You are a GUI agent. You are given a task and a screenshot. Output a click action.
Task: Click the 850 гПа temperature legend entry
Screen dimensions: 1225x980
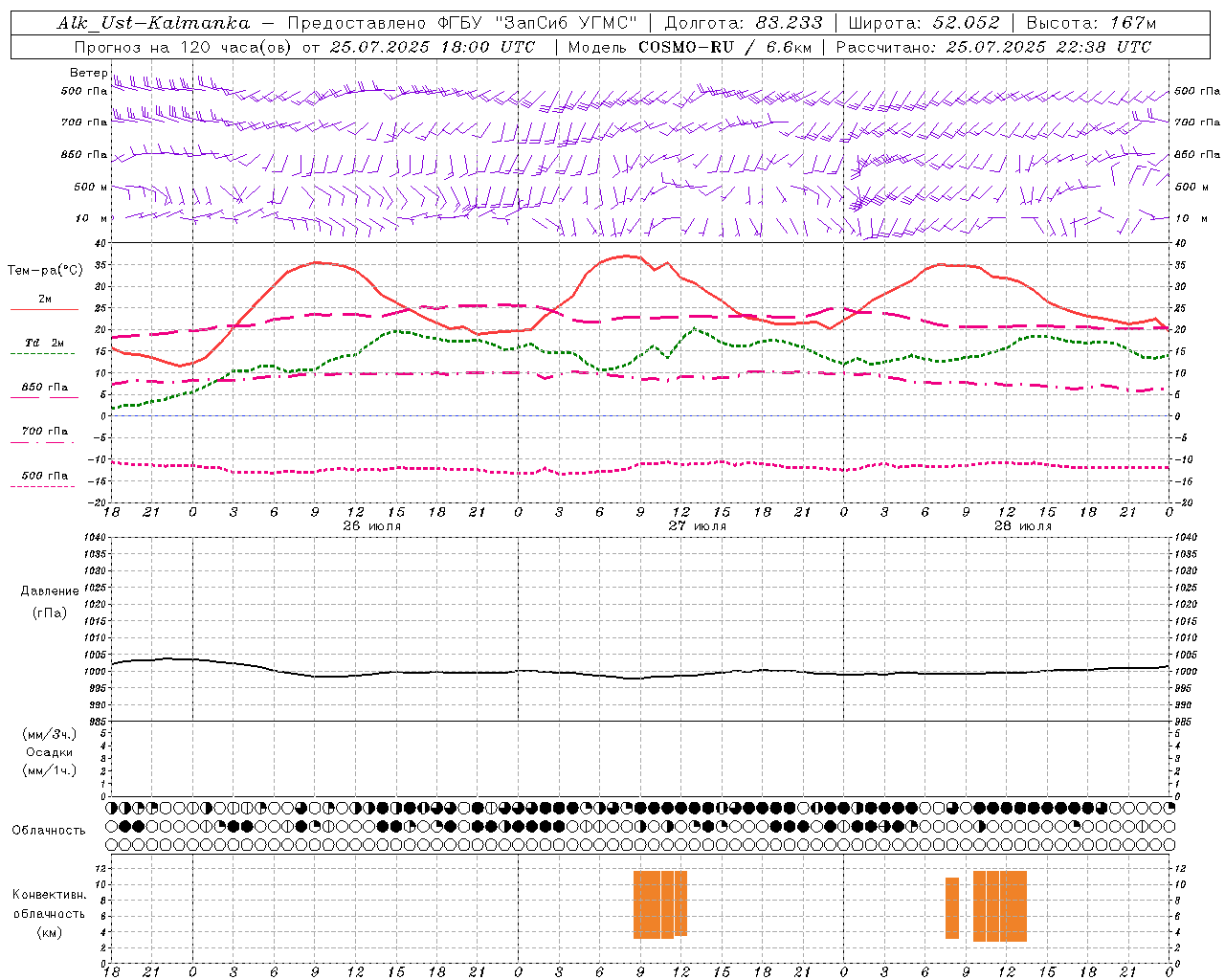click(x=45, y=388)
